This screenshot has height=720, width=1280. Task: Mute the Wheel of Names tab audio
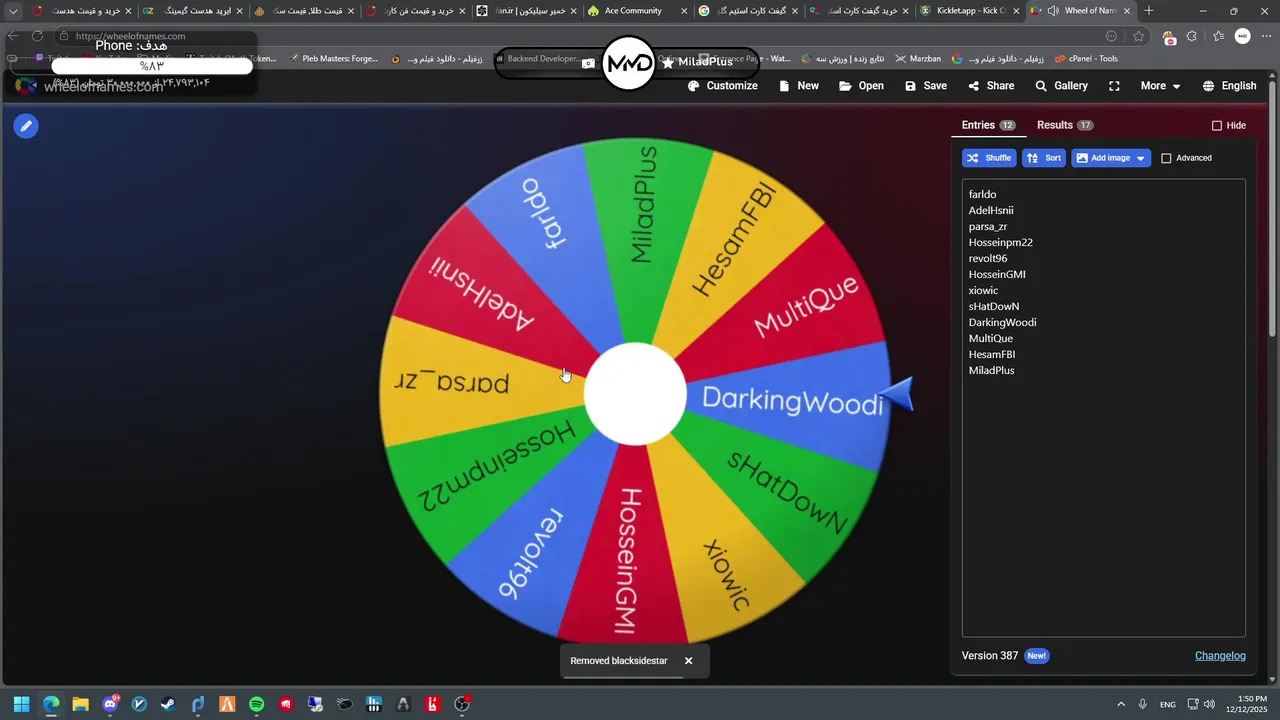coord(1053,11)
